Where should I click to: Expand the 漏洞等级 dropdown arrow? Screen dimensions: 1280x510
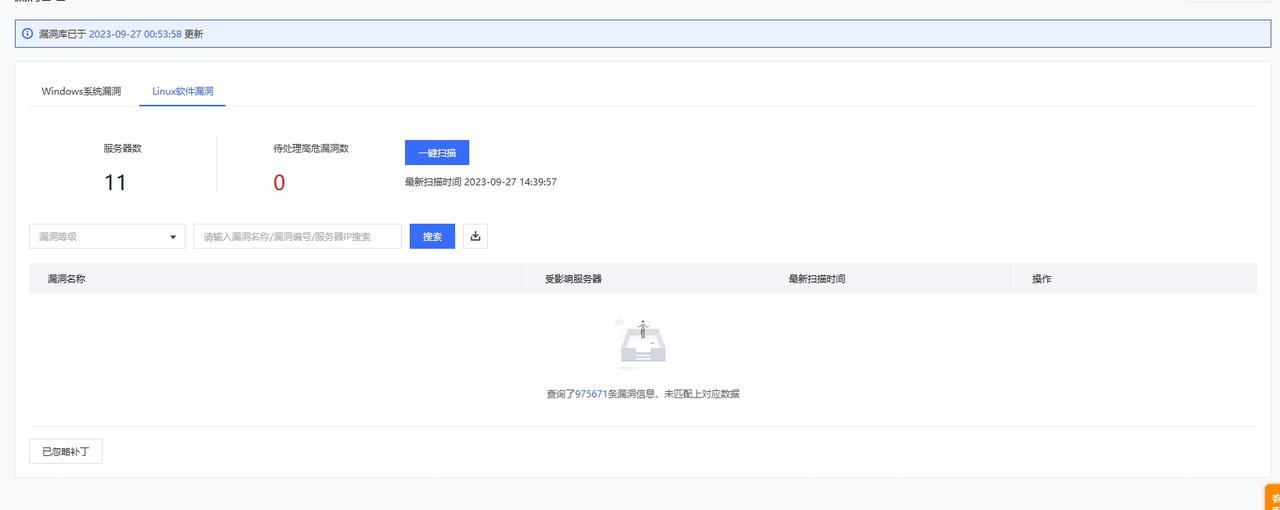173,237
